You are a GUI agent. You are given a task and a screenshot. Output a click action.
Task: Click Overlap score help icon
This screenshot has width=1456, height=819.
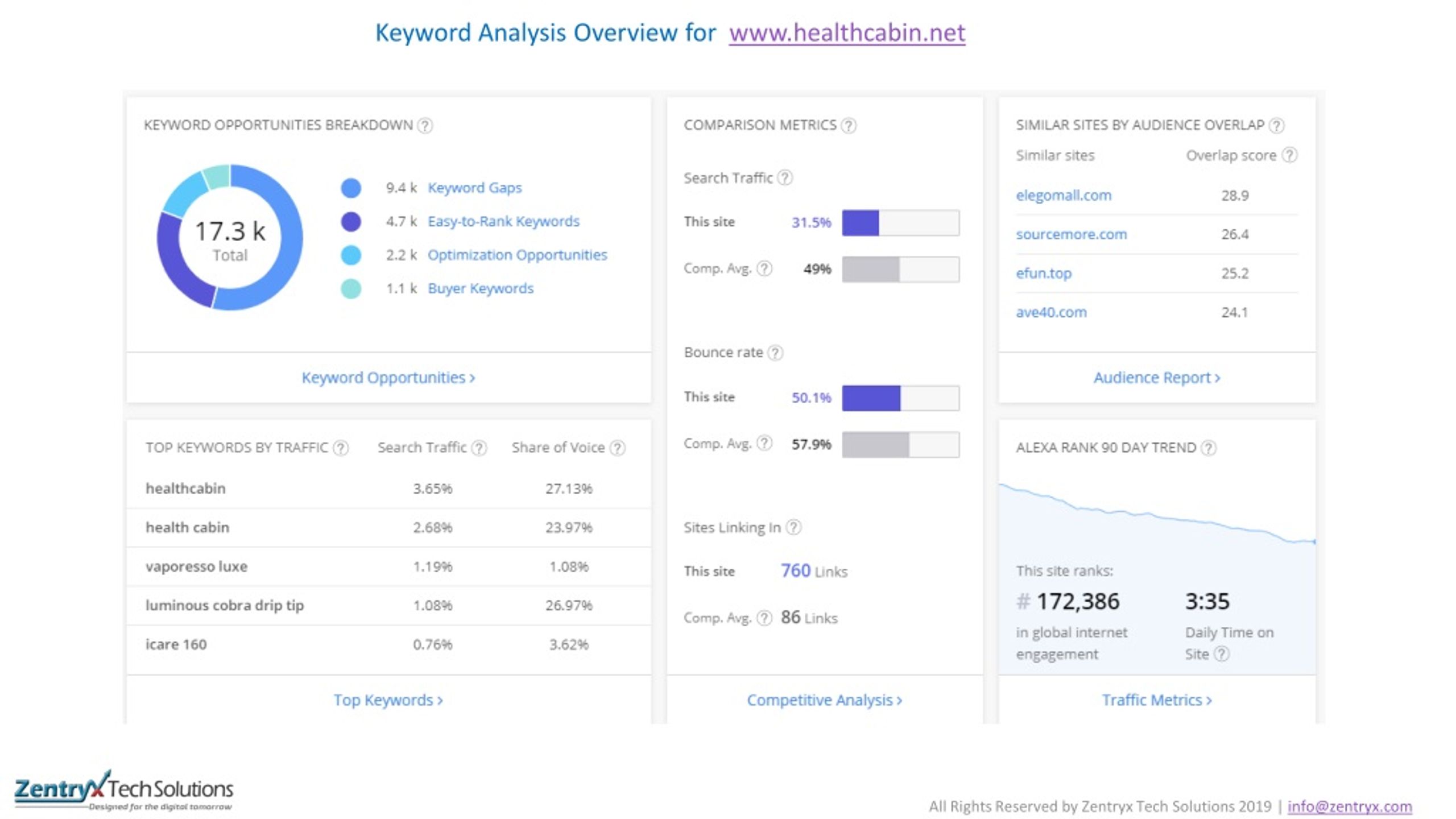tap(1289, 155)
